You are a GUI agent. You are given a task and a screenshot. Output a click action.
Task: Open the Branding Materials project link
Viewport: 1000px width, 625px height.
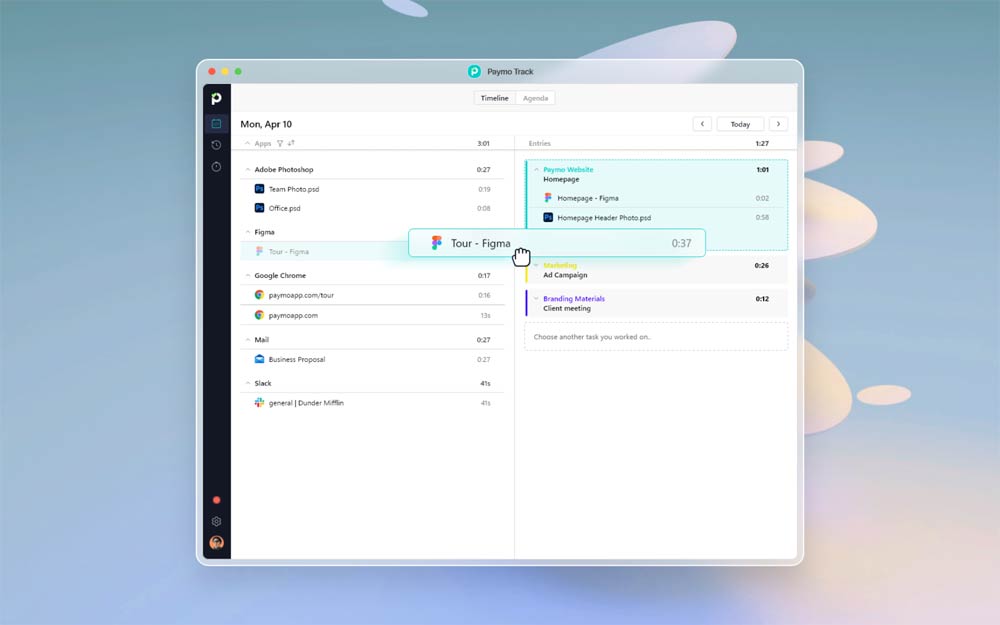tap(574, 298)
